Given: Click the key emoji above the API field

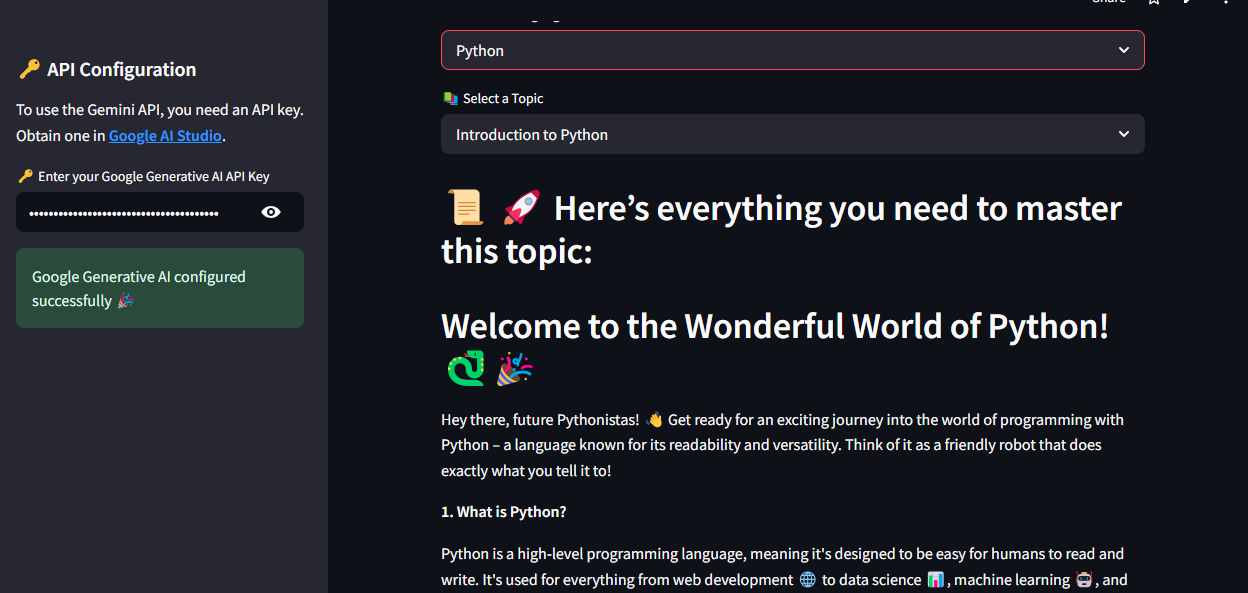Looking at the screenshot, I should pos(26,176).
